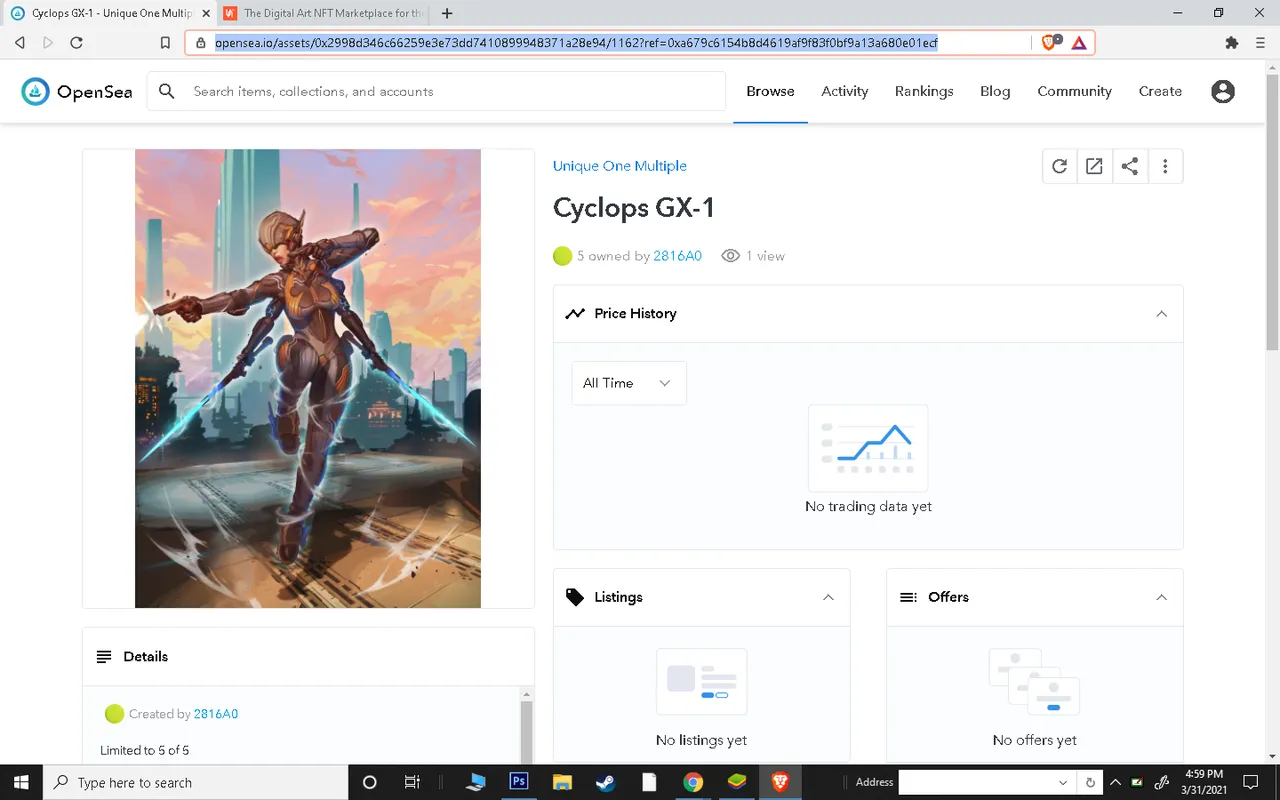Image resolution: width=1280 pixels, height=800 pixels.
Task: Open the account profile icon
Action: pos(1222,91)
